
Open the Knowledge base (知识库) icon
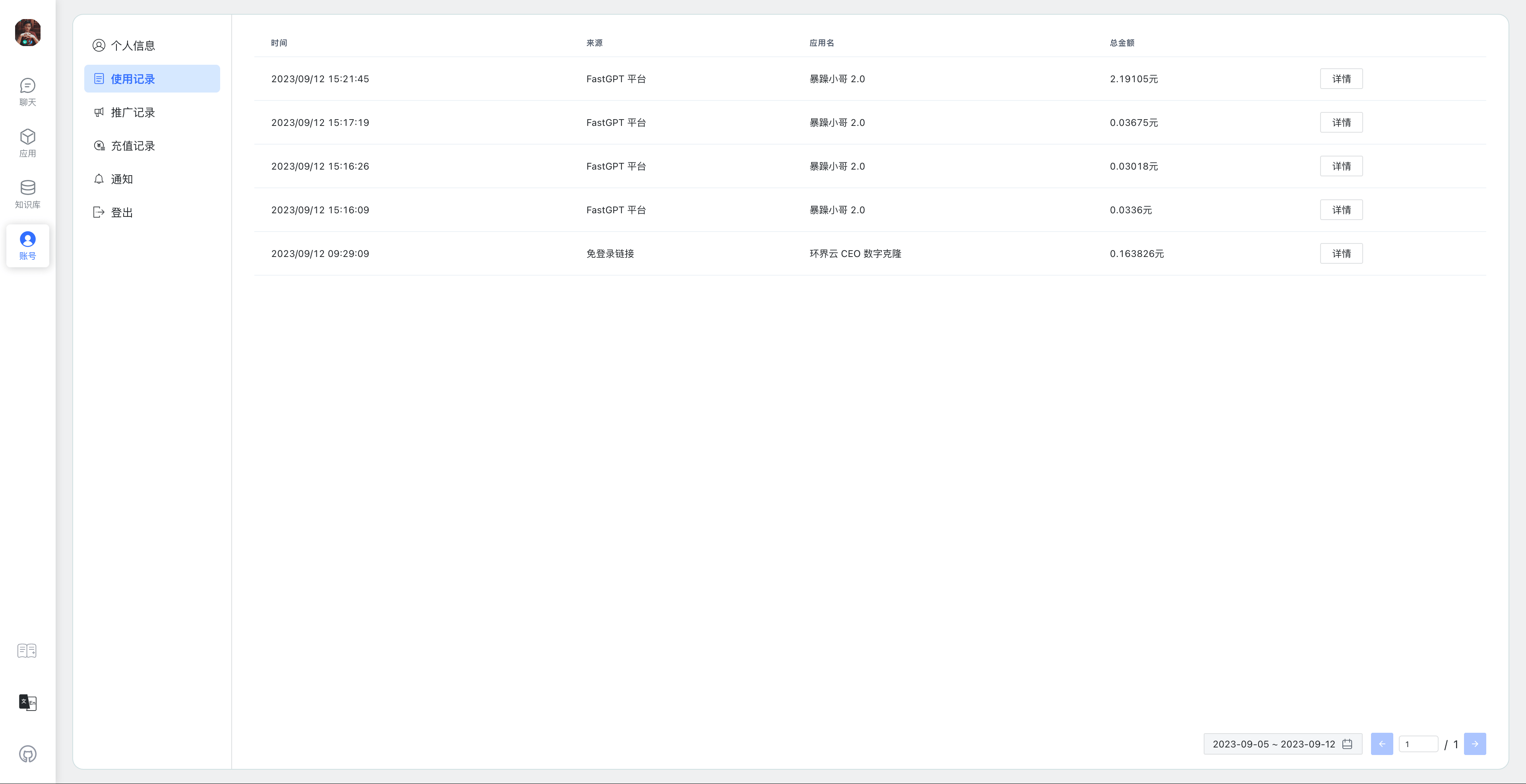(x=27, y=194)
